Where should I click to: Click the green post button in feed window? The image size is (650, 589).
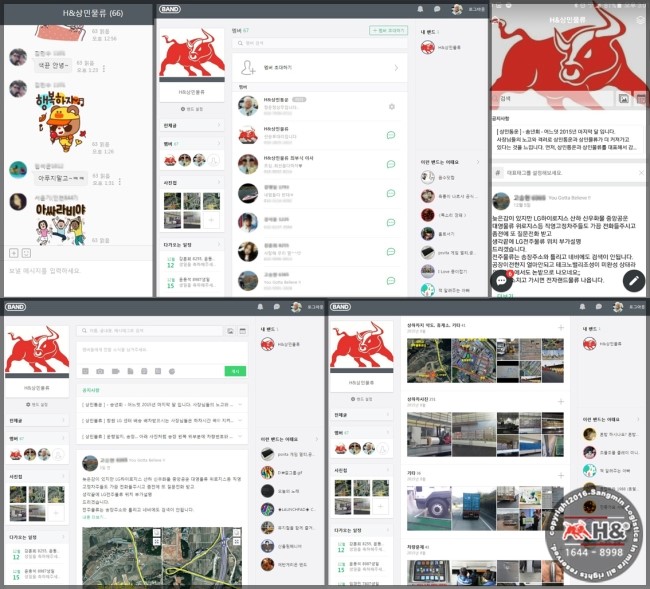pos(235,371)
